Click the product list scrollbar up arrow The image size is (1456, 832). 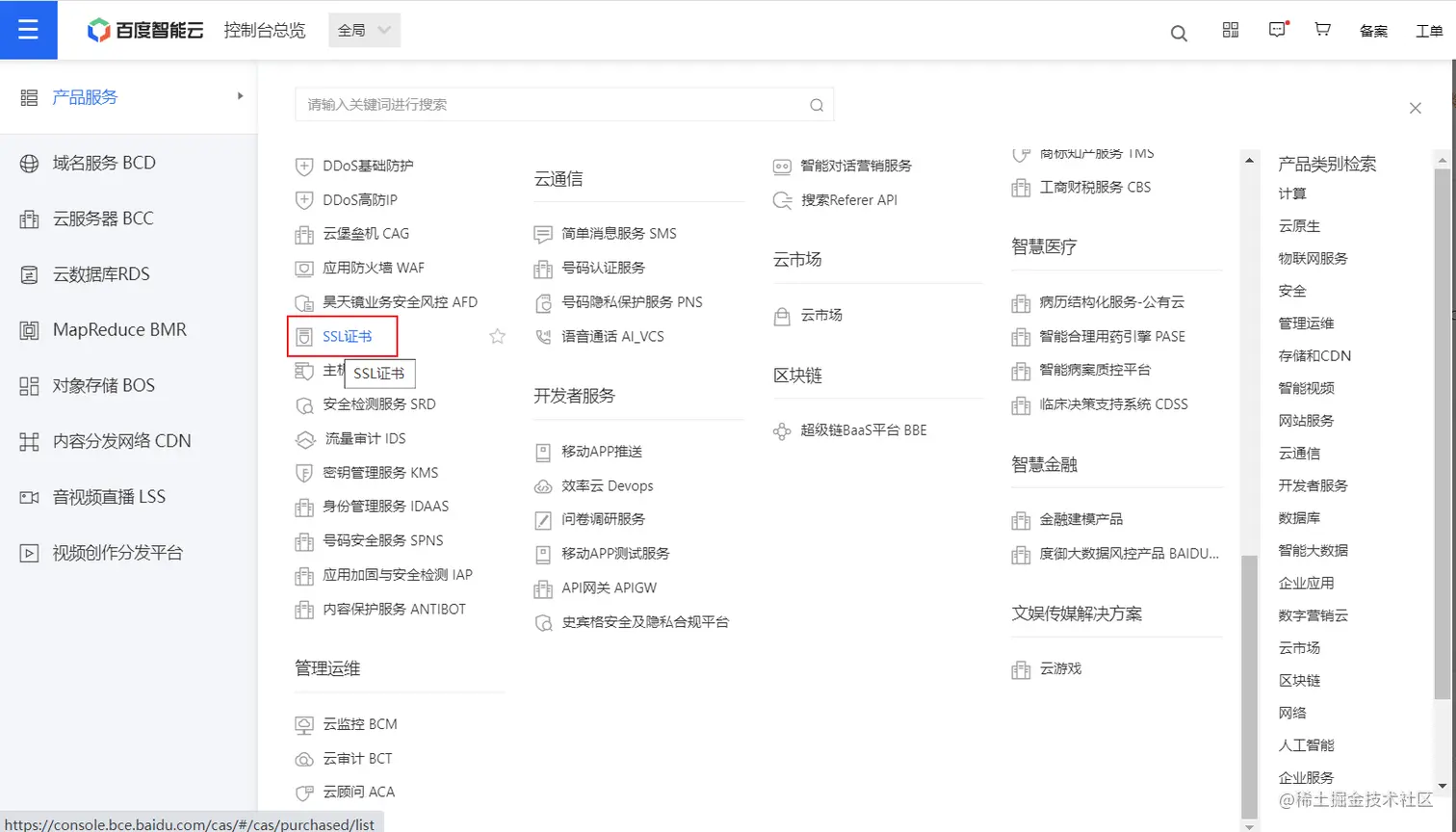[1249, 161]
